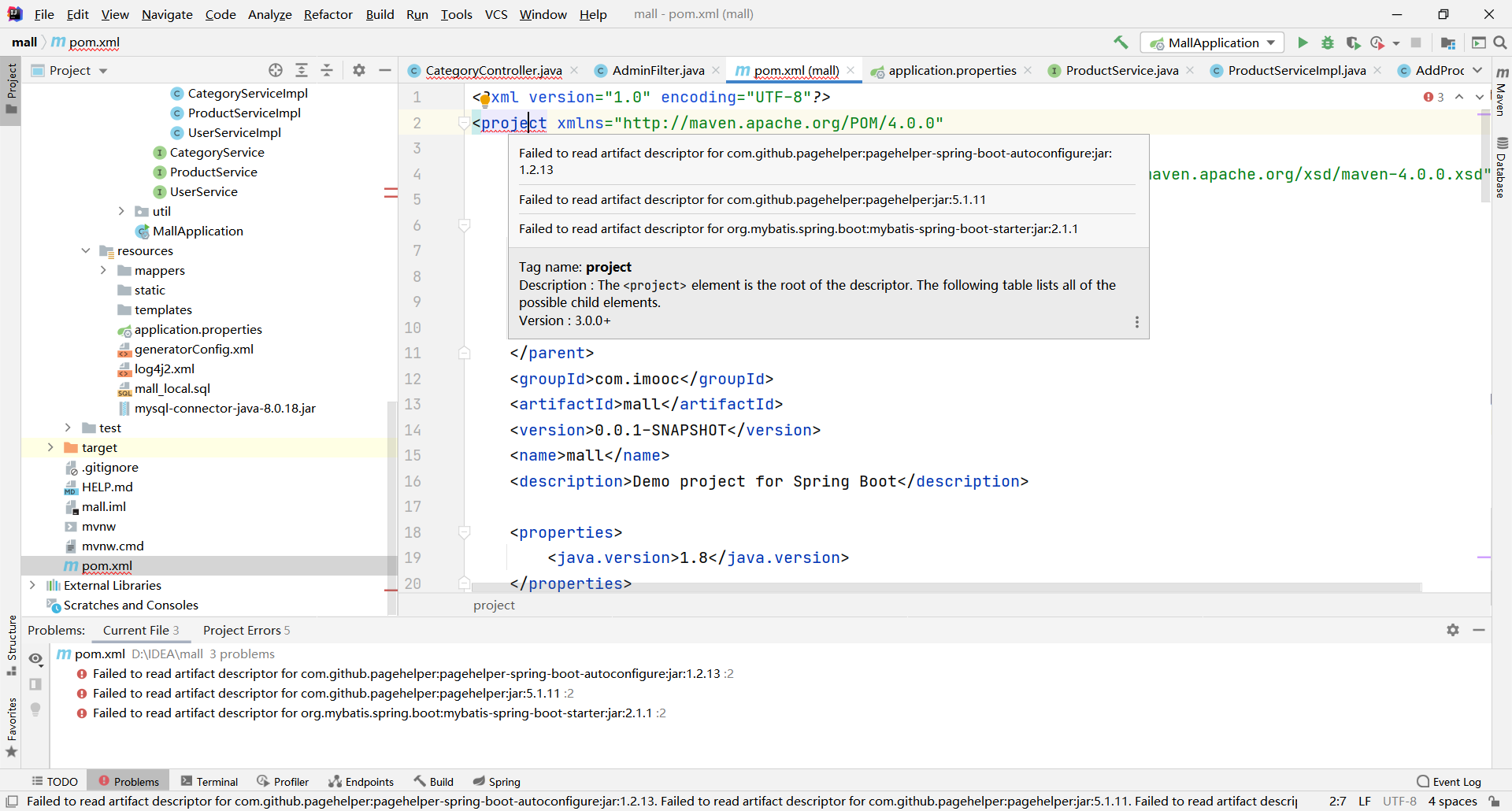Open the TODO tool window
1512x811 pixels.
tap(55, 781)
